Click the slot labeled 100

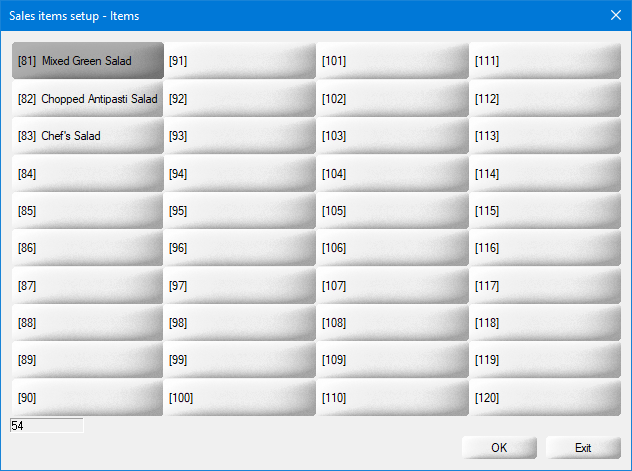point(240,398)
